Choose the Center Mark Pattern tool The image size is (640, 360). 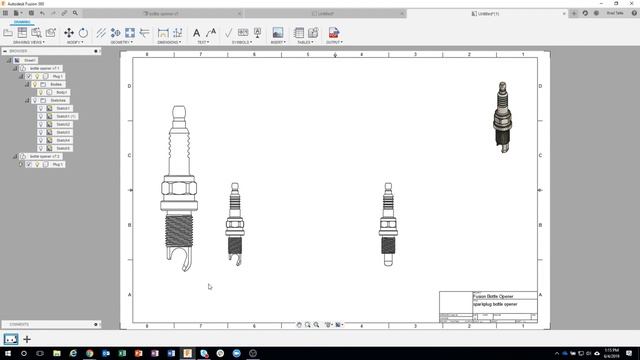(x=130, y=33)
